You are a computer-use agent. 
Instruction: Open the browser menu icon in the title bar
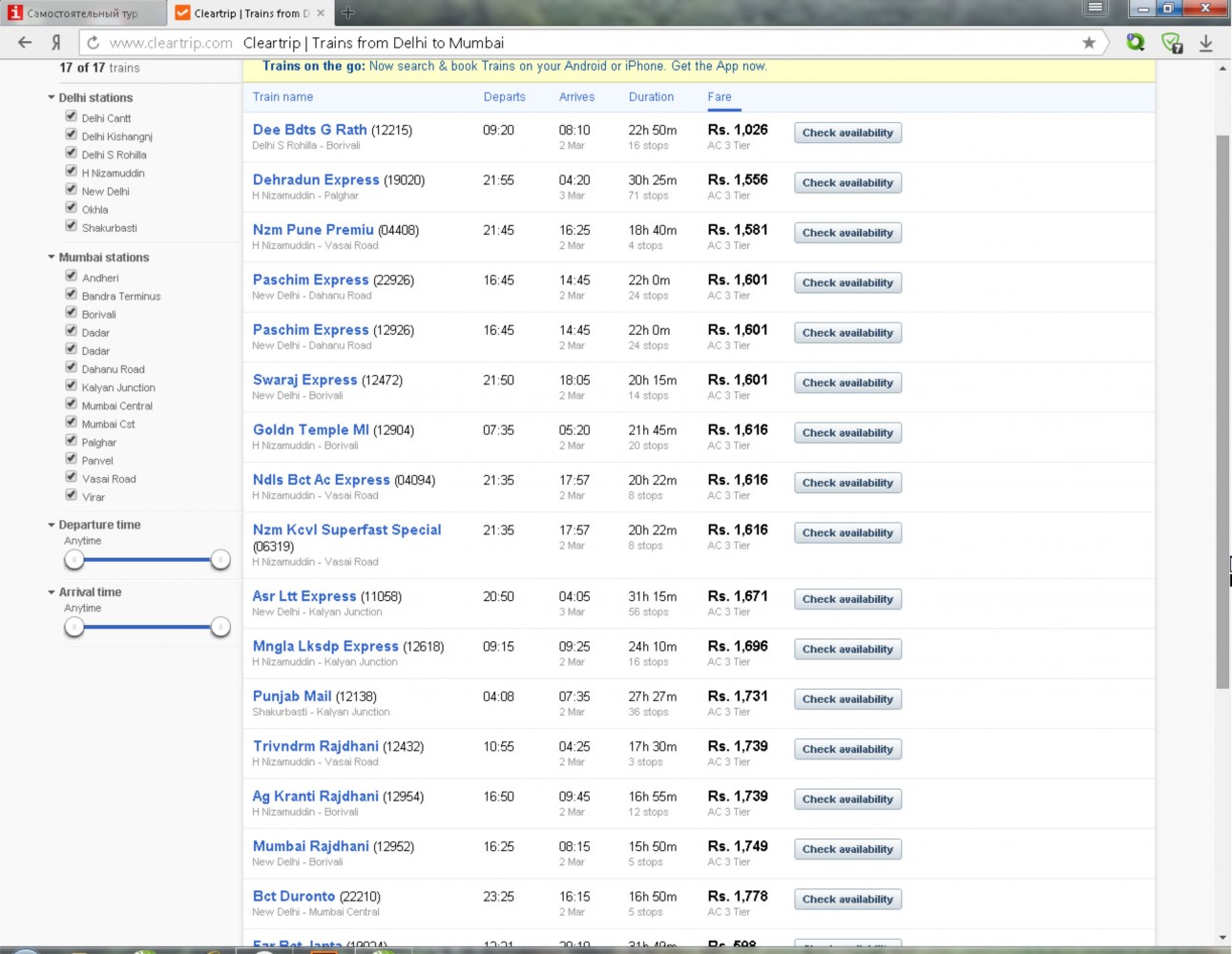[x=1096, y=8]
